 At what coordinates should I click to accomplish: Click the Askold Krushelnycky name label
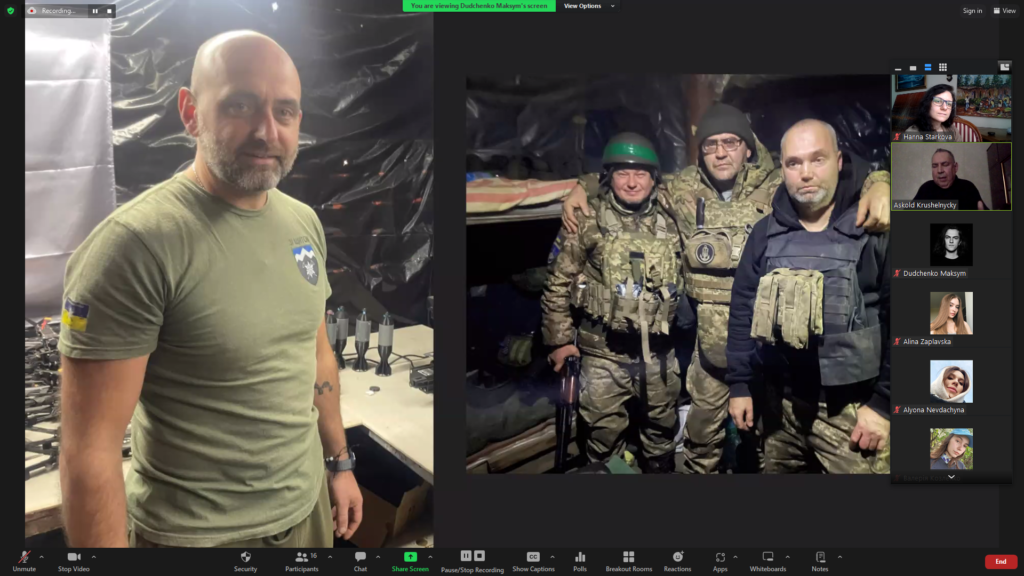pyautogui.click(x=925, y=205)
